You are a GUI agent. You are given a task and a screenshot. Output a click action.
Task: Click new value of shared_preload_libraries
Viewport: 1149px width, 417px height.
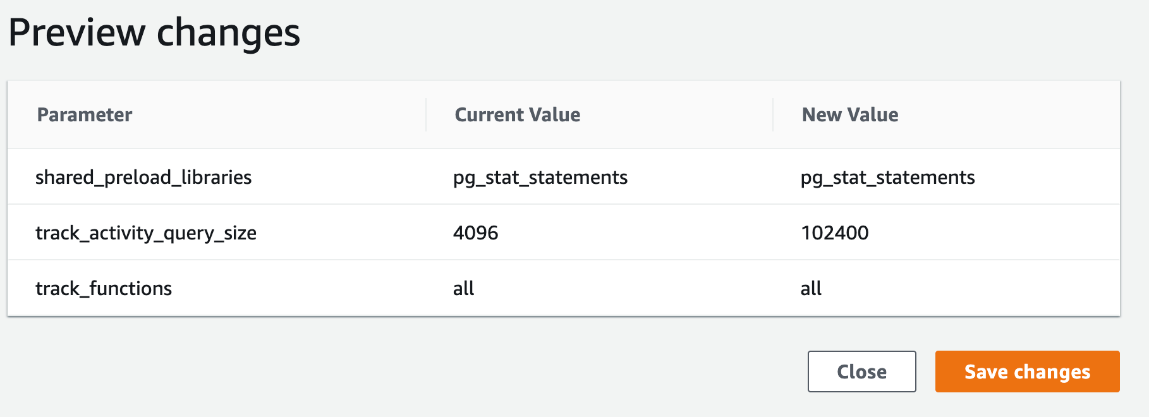click(888, 178)
